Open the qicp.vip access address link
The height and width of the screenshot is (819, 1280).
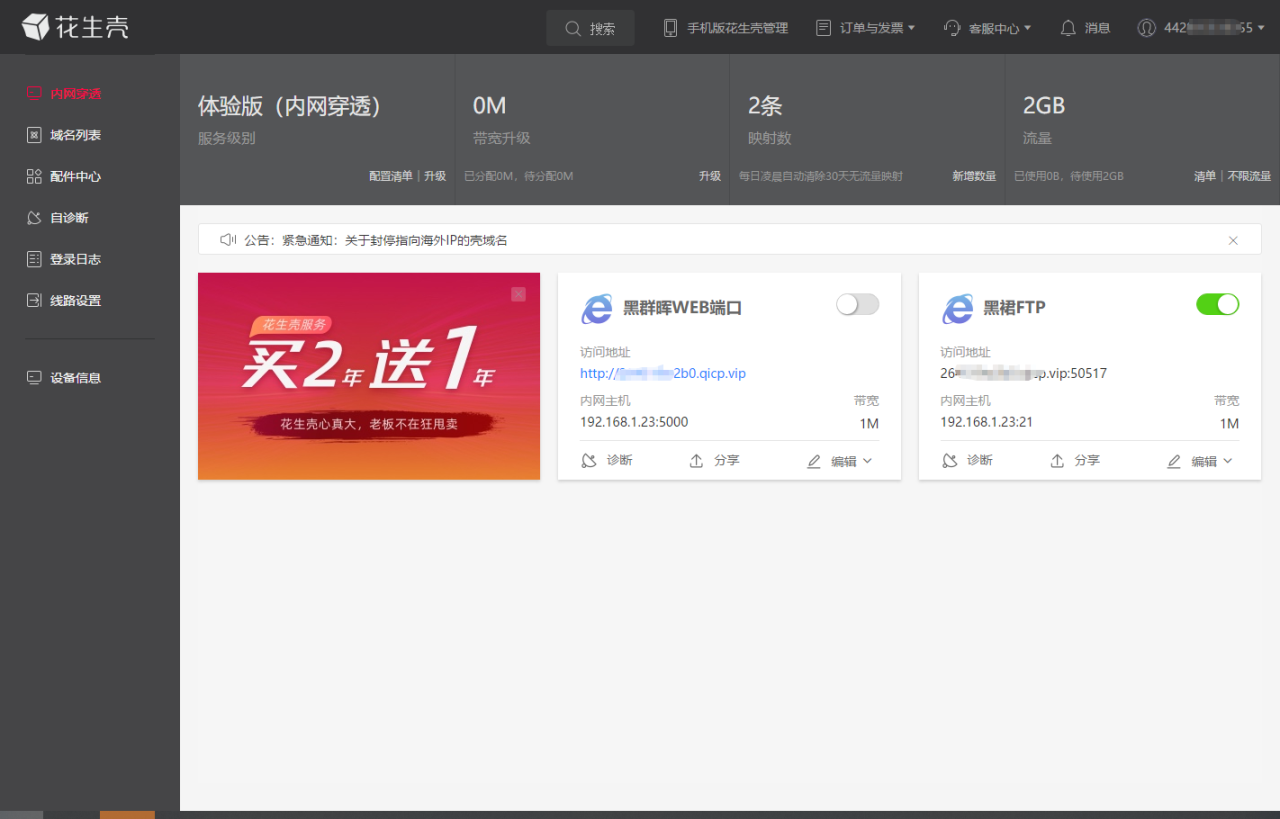click(662, 372)
